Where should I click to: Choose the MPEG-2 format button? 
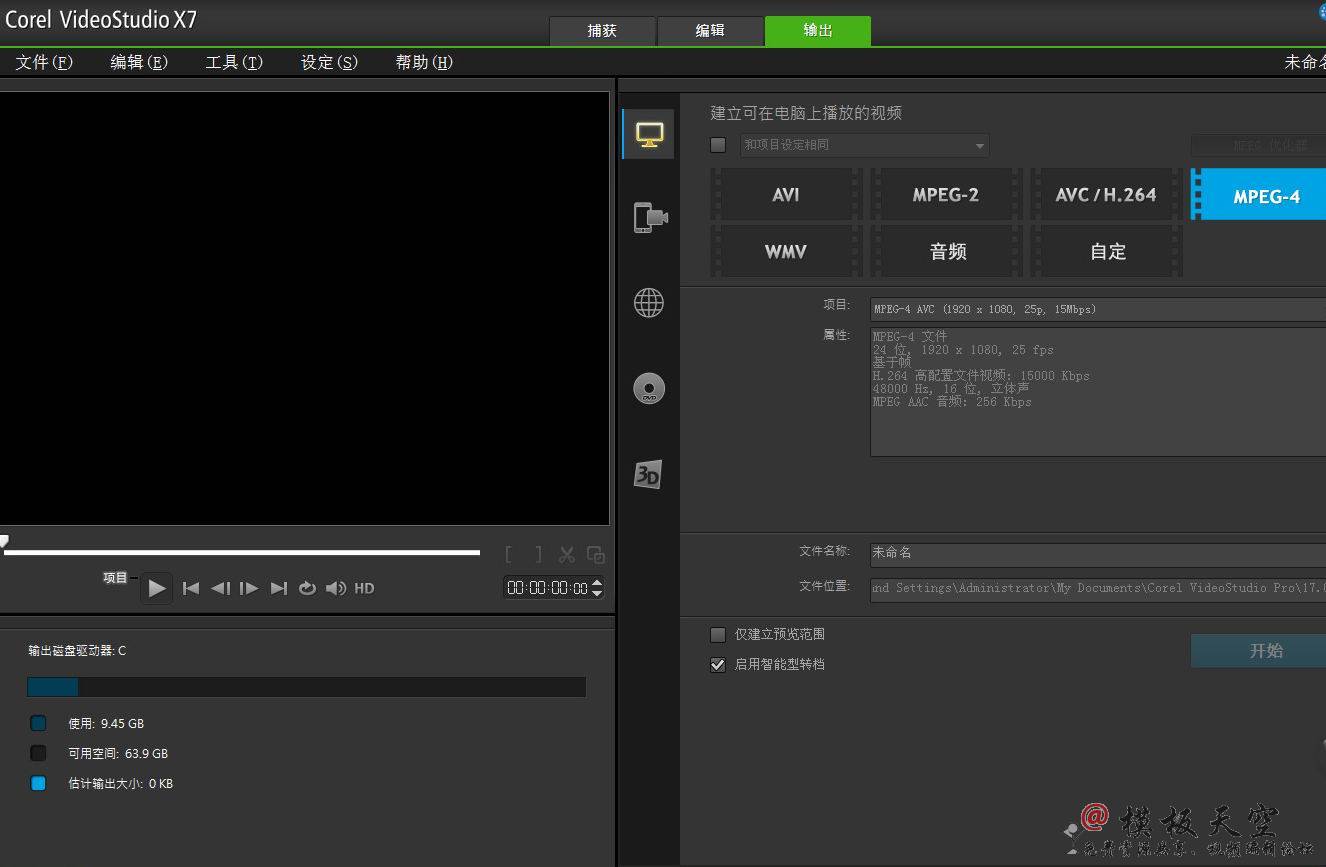click(946, 195)
